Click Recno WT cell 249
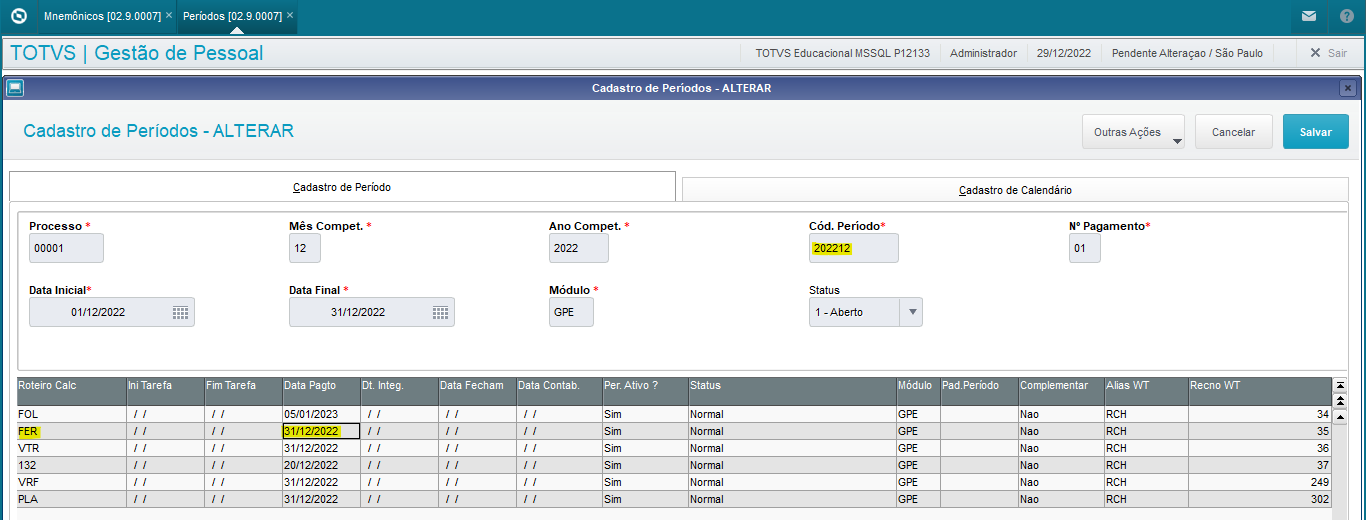Screen dimensions: 1366x520 point(1260,482)
